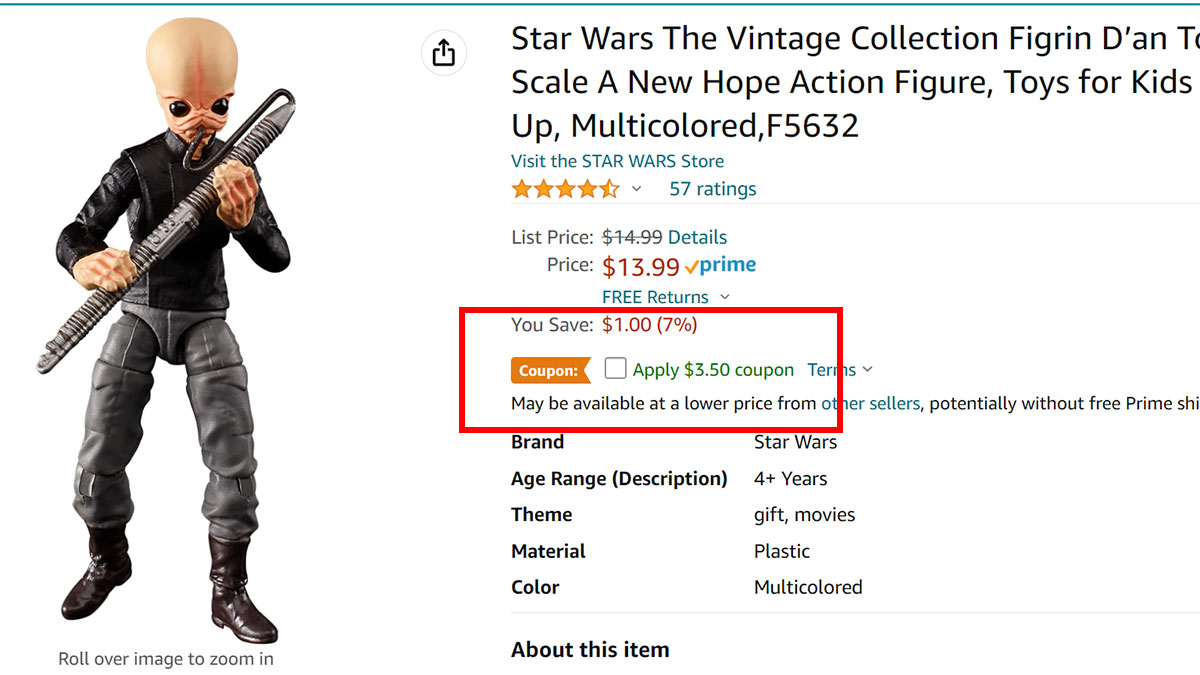Click the green Apply $3.50 coupon label
Viewport: 1200px width, 675px height.
pos(713,370)
